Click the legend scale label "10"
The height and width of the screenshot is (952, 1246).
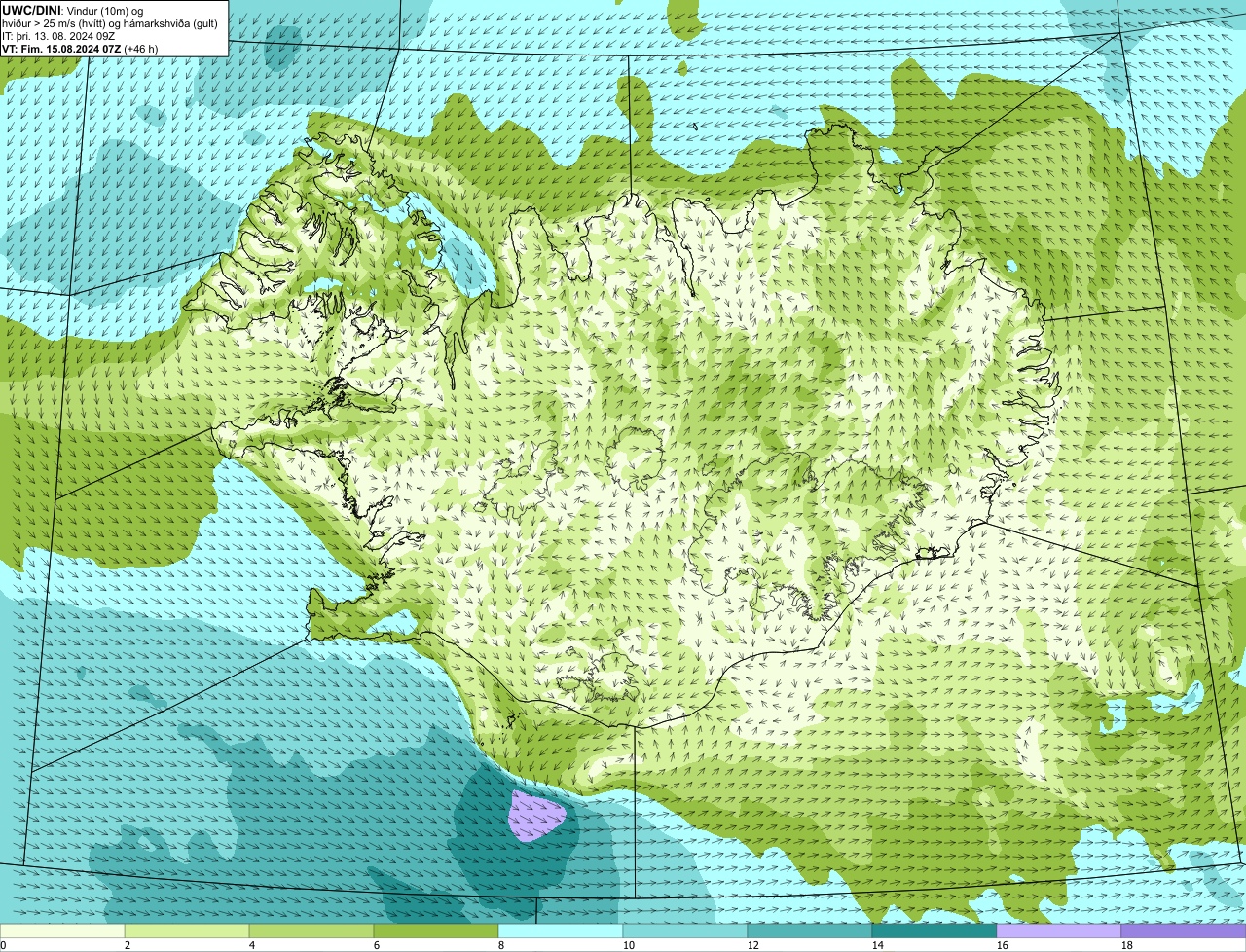pyautogui.click(x=629, y=945)
